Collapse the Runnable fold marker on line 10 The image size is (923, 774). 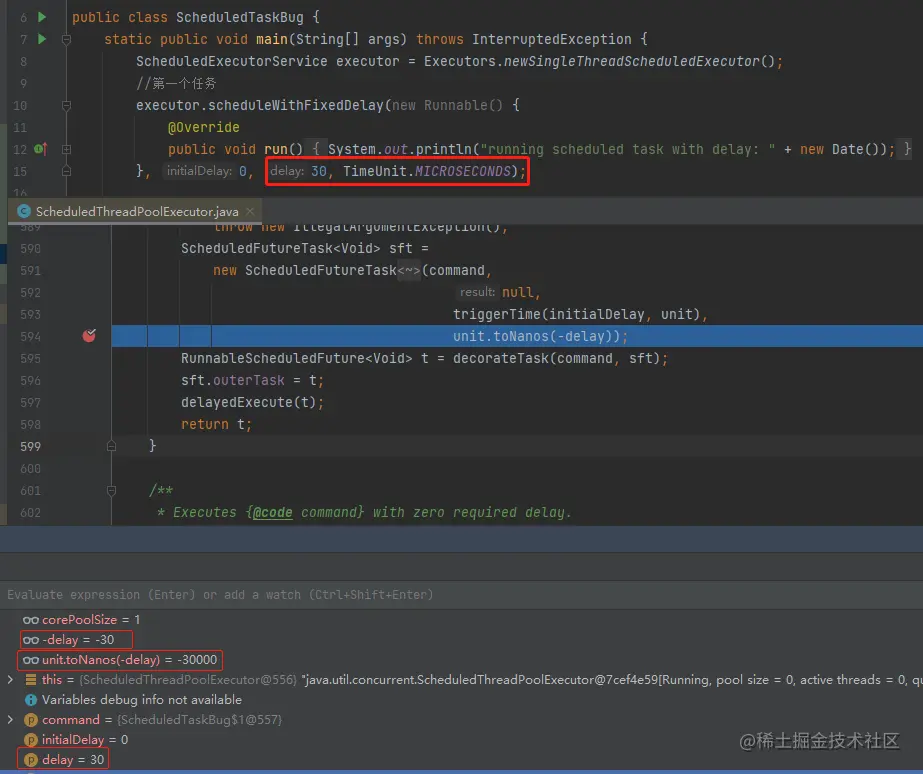click(67, 105)
